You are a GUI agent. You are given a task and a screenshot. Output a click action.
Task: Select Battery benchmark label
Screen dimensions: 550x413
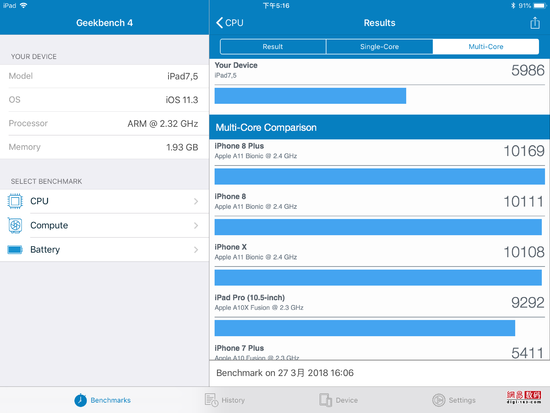click(45, 249)
